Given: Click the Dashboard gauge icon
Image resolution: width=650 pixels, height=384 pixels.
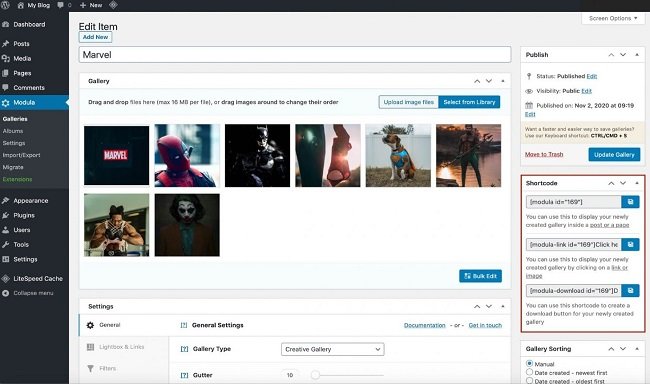Looking at the screenshot, I should 5,24.
